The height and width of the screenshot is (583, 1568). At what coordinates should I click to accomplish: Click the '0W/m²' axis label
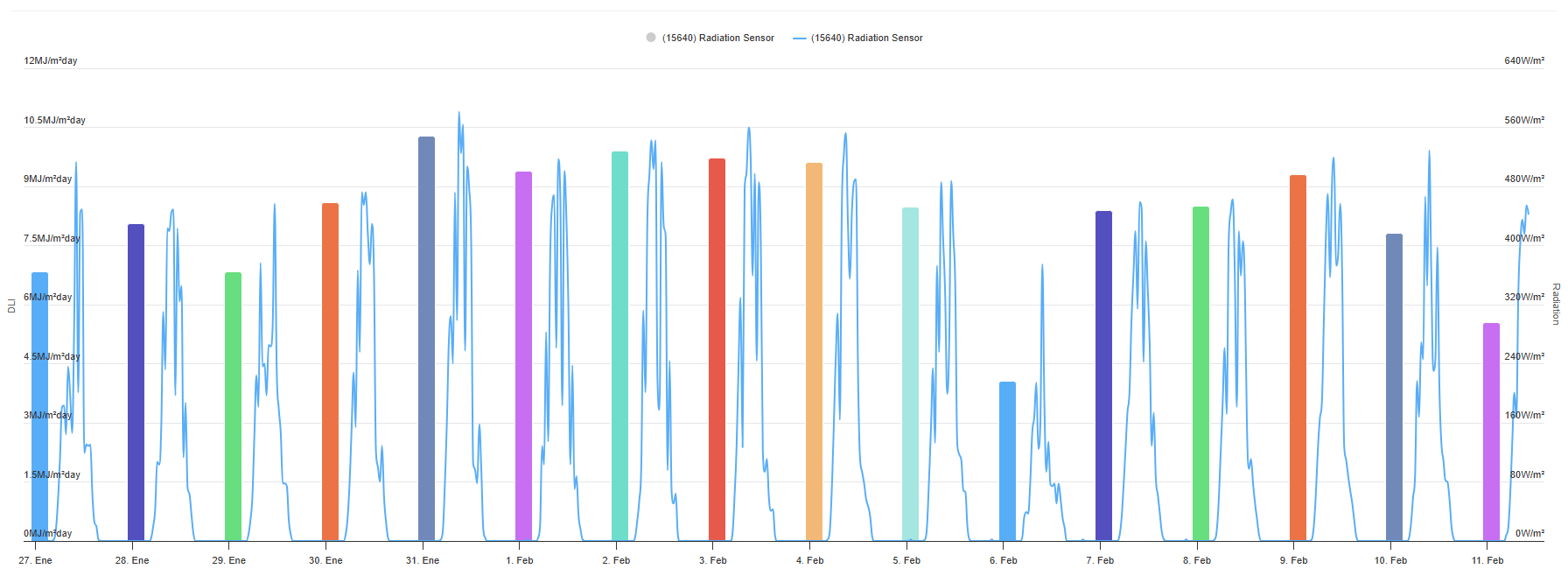click(1529, 533)
